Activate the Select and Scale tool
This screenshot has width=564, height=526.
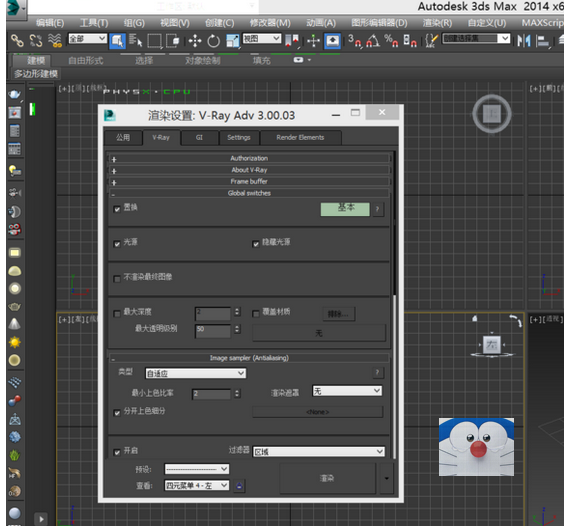pos(232,41)
